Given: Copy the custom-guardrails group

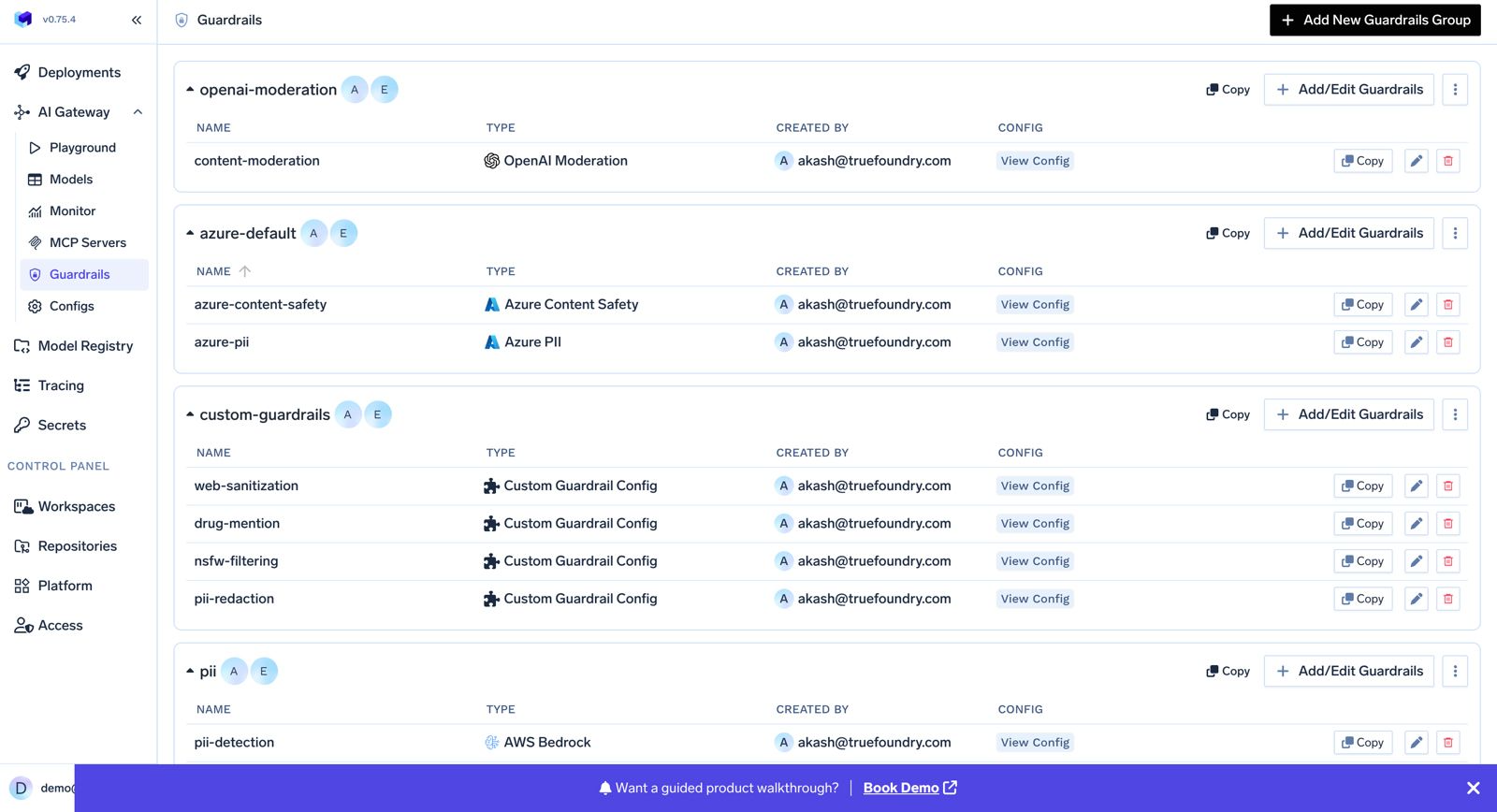Looking at the screenshot, I should (x=1228, y=414).
